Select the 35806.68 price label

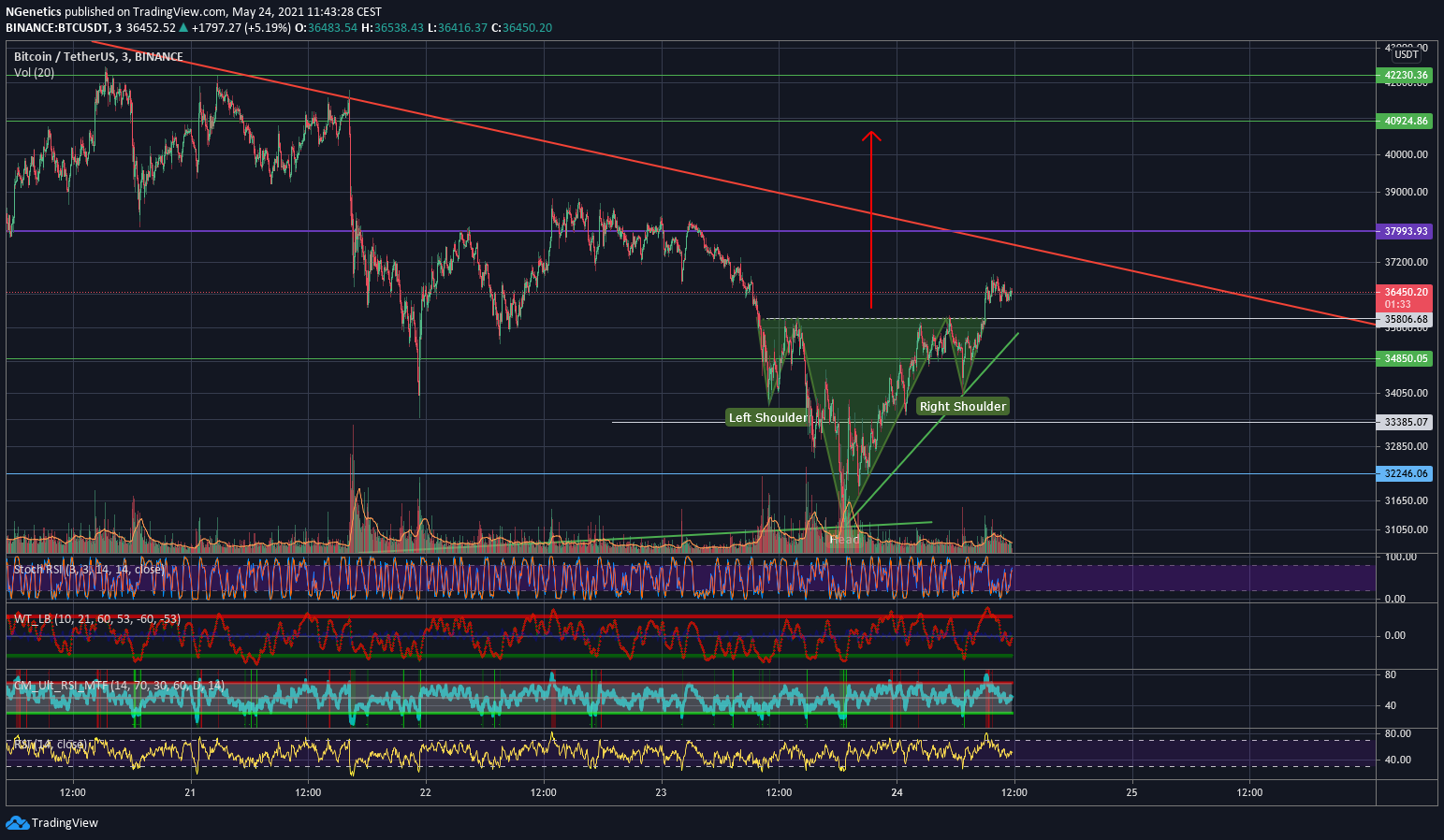tap(1406, 319)
